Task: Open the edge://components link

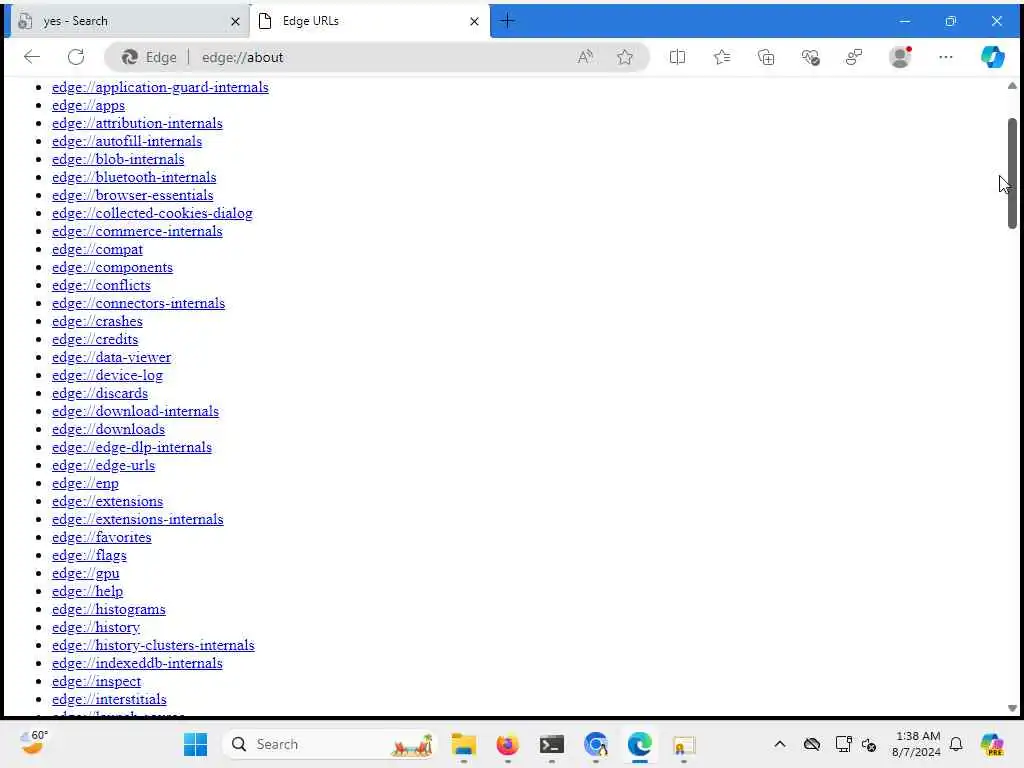Action: coord(112,268)
